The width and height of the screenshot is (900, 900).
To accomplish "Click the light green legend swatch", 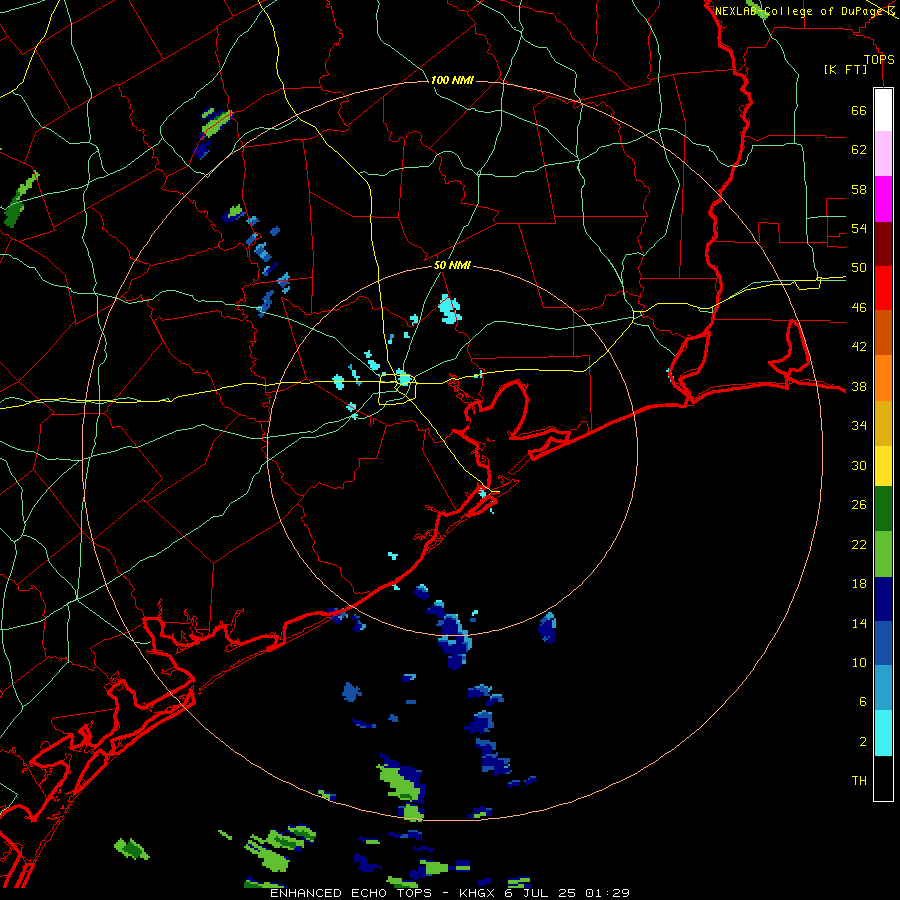I will pos(883,554).
